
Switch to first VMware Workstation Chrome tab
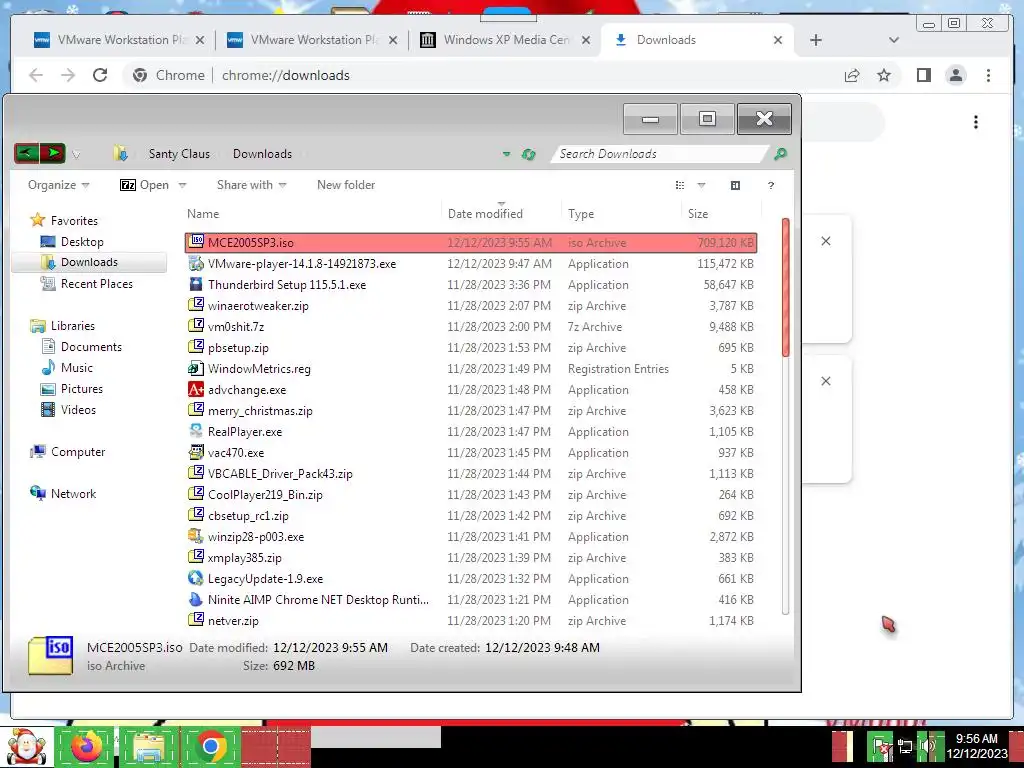tap(119, 40)
